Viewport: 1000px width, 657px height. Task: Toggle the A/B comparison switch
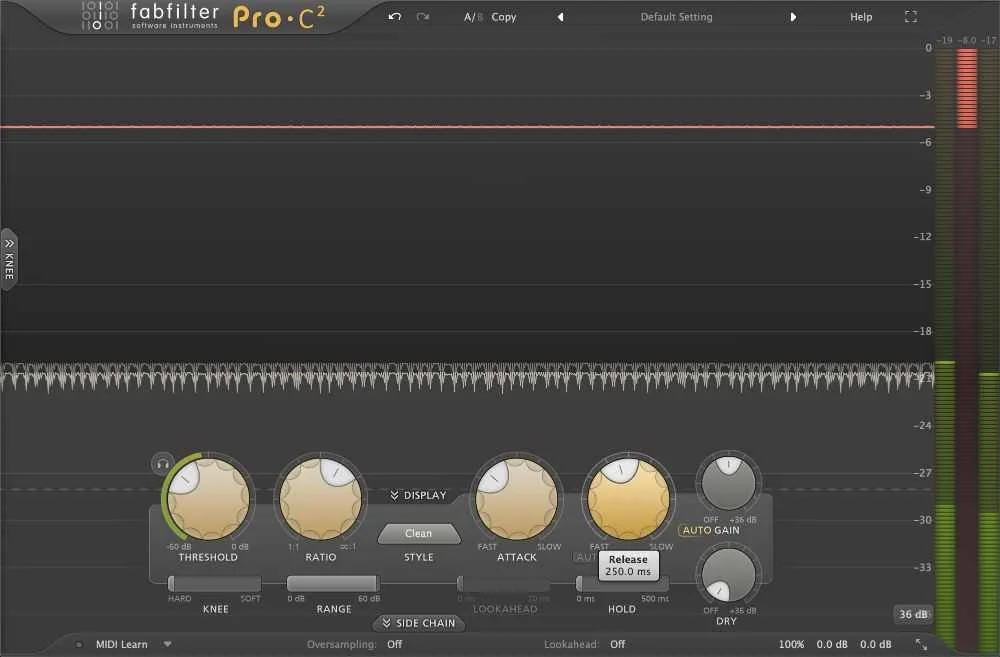(x=473, y=17)
